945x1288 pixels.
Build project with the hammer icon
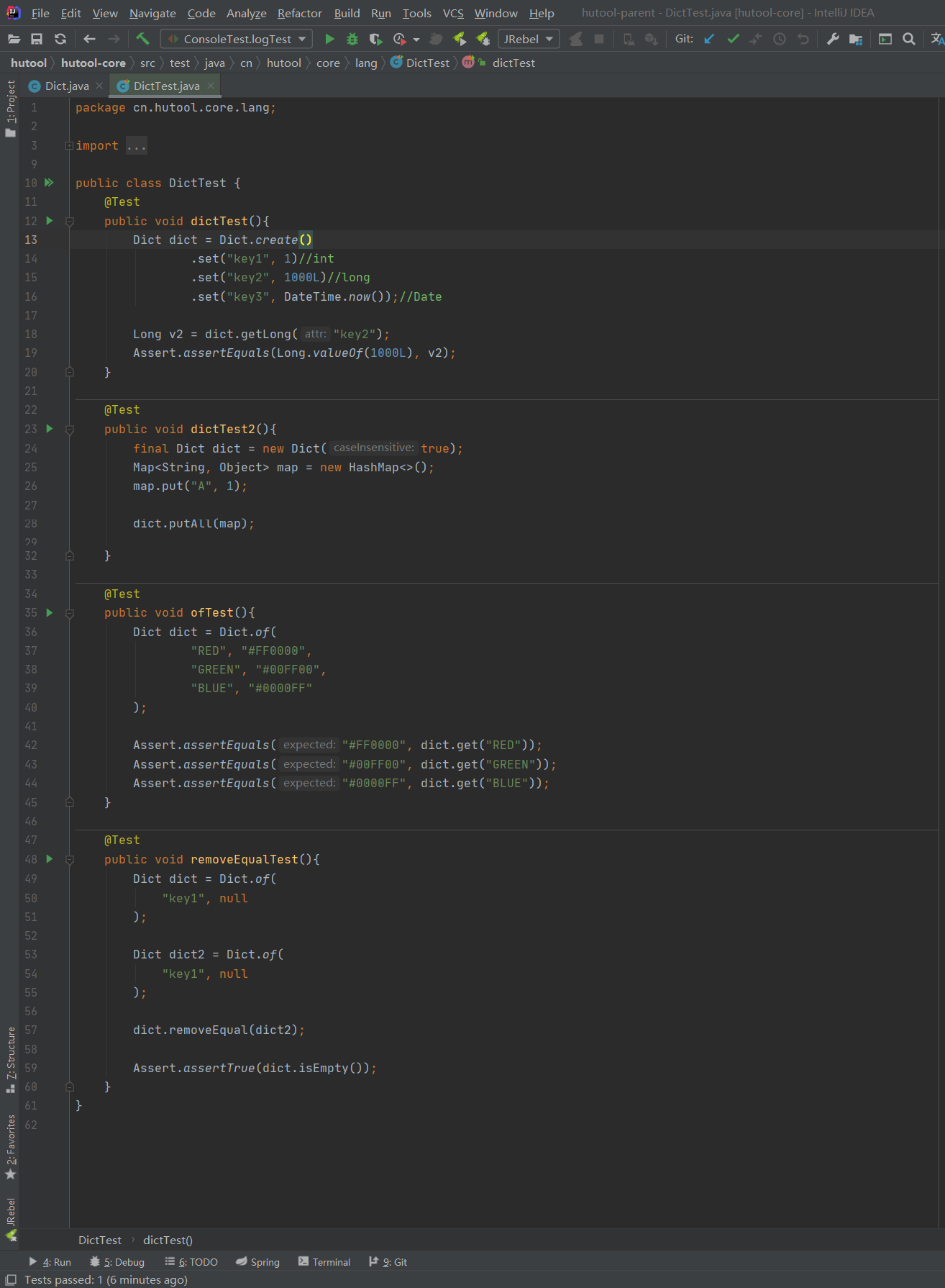142,39
